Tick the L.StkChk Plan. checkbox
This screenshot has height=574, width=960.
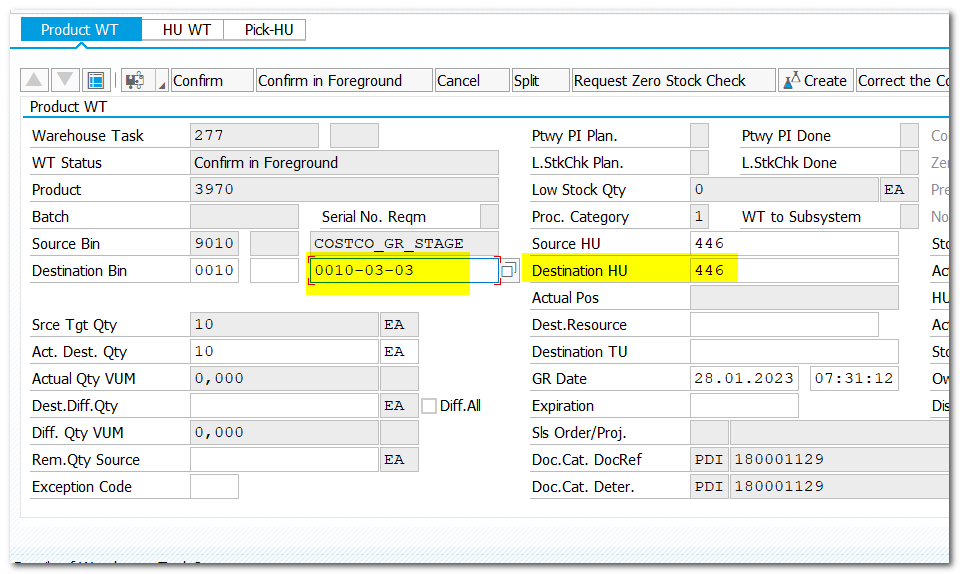700,163
